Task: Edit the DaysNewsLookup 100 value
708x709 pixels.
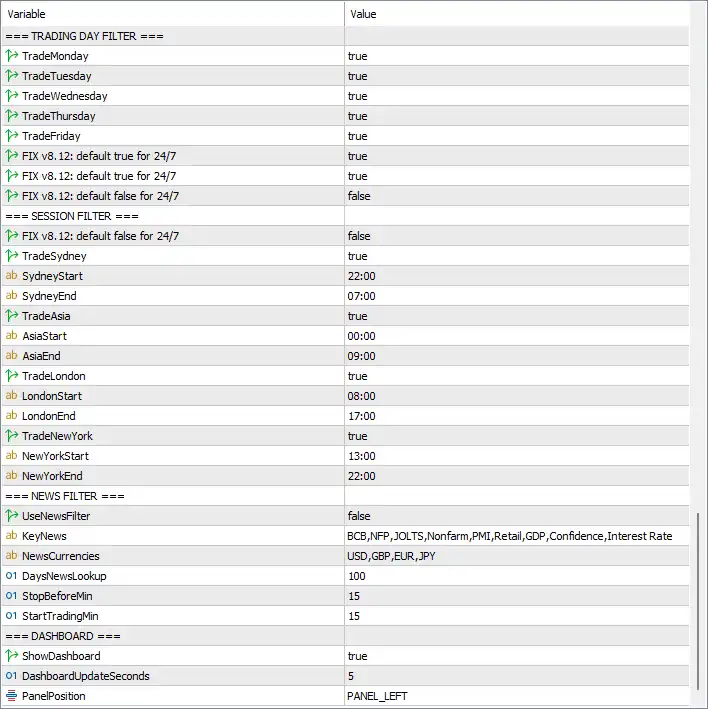Action: click(x=517, y=576)
